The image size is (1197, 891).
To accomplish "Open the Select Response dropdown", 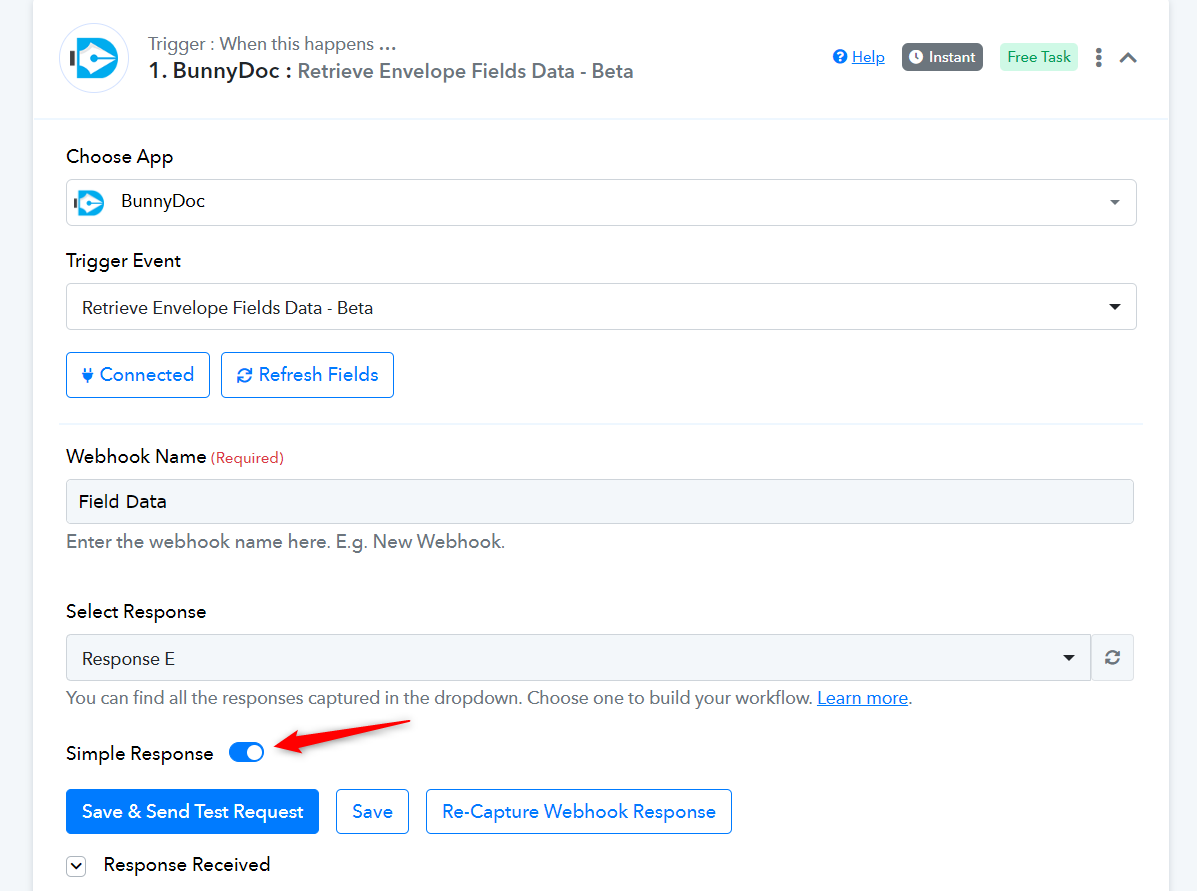I will [578, 657].
